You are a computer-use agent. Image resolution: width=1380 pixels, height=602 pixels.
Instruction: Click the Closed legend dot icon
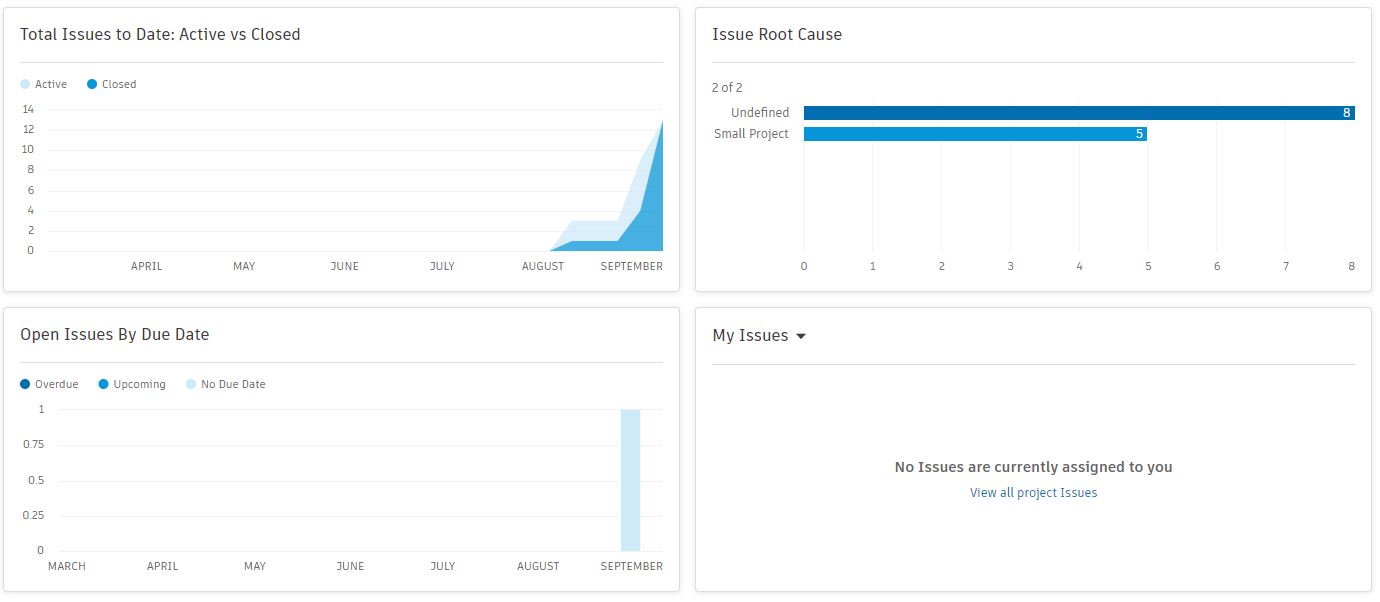click(92, 84)
